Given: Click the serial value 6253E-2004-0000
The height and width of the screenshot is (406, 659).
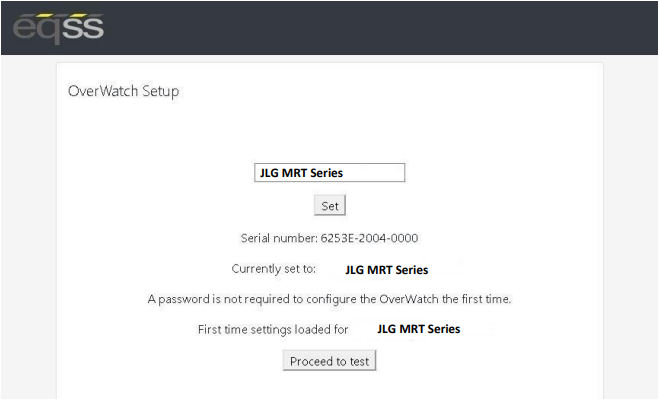Looking at the screenshot, I should click(x=369, y=238).
